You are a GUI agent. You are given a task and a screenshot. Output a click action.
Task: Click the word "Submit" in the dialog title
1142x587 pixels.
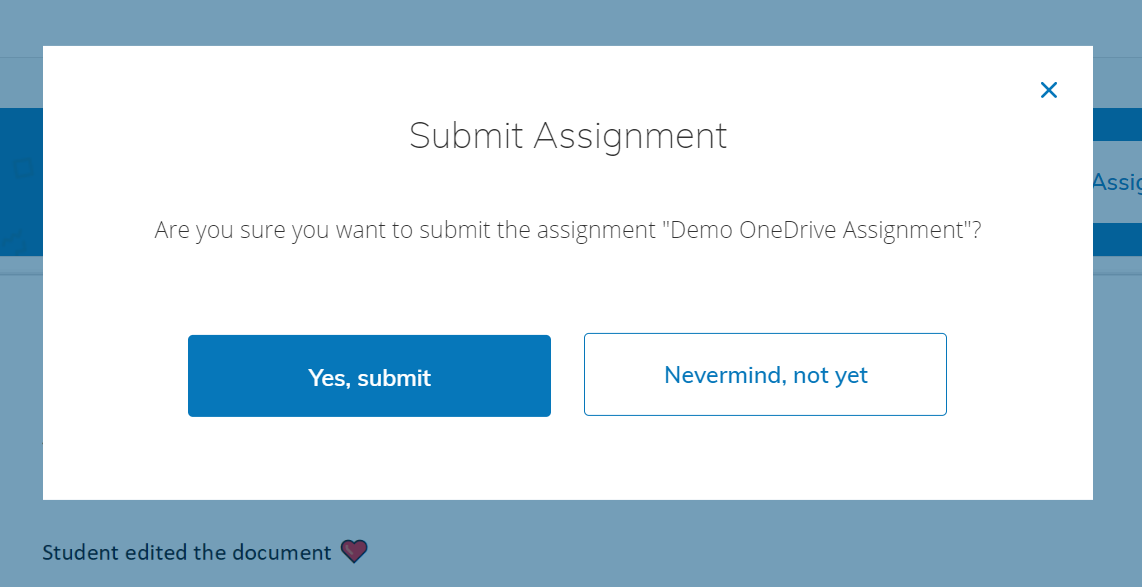click(466, 136)
